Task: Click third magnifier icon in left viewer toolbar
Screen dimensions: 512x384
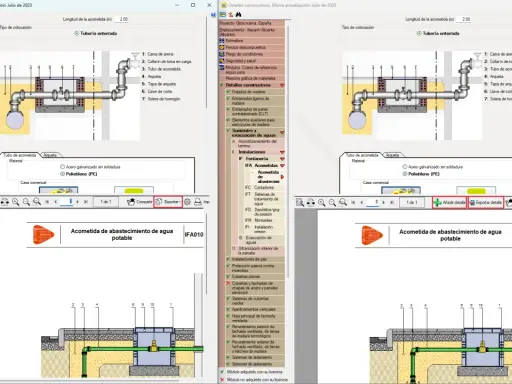Action: [x=37, y=202]
